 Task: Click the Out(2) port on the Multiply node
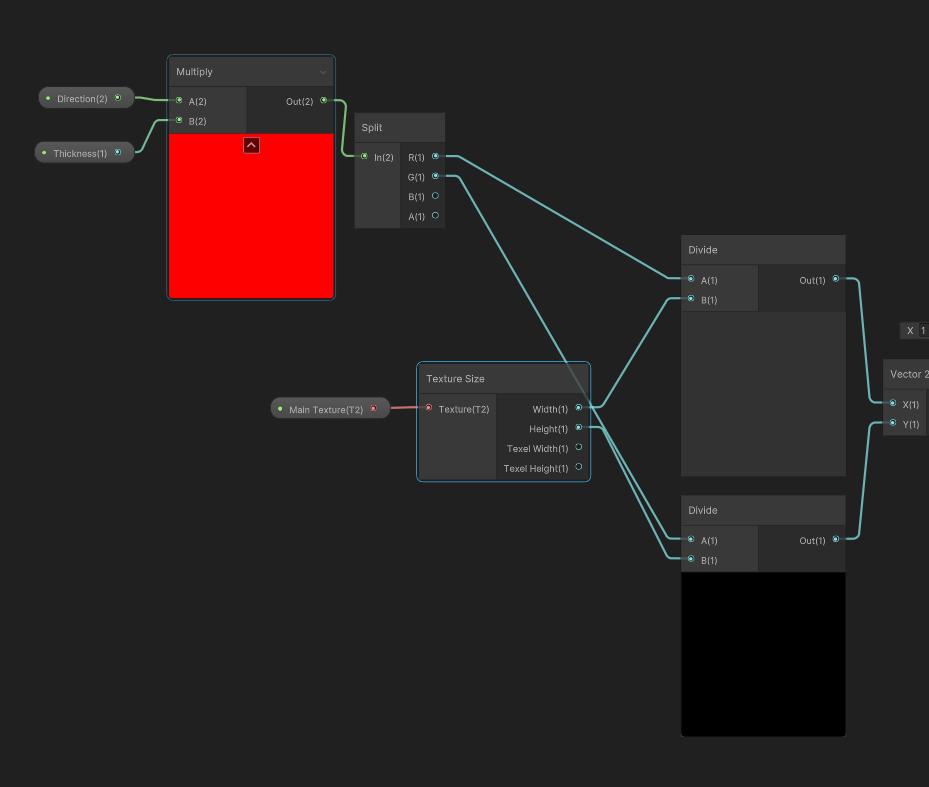pyautogui.click(x=324, y=100)
